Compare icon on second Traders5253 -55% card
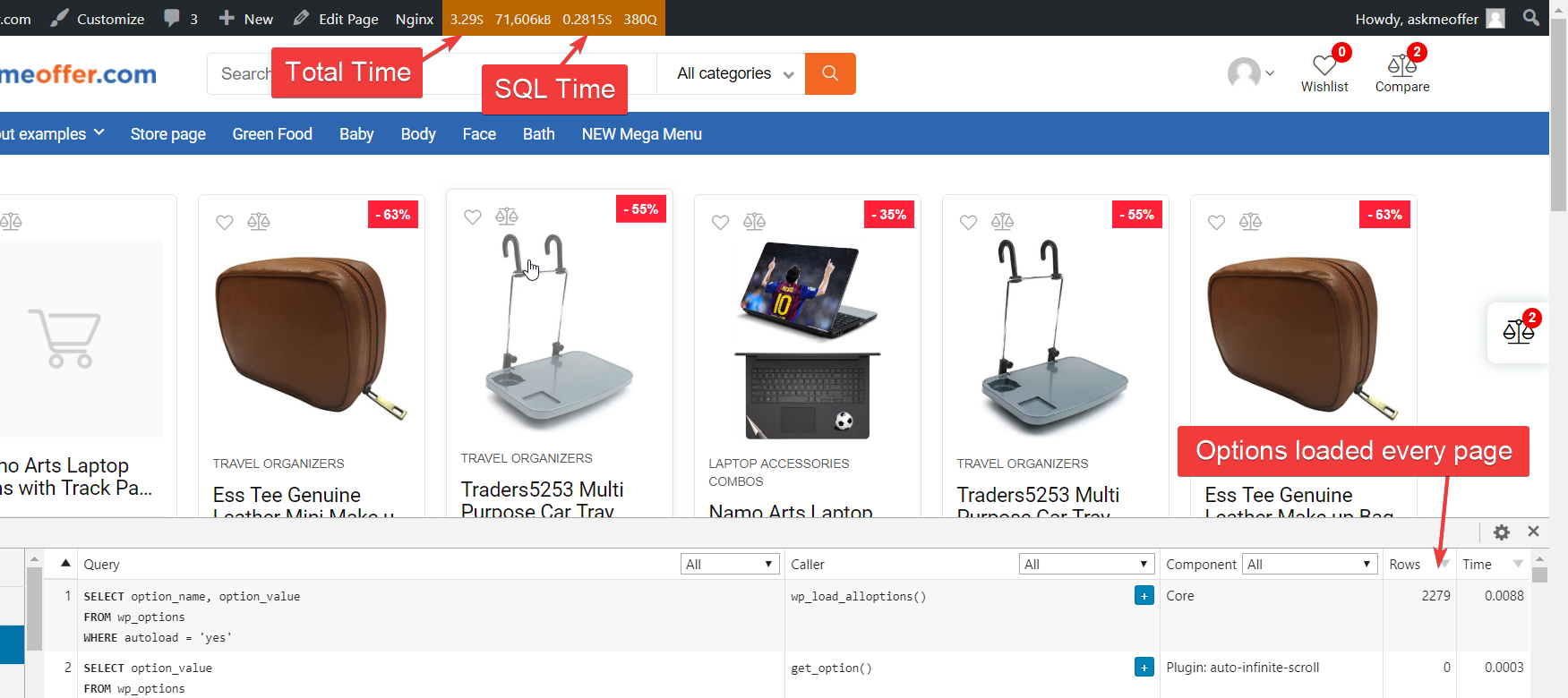 [1003, 221]
